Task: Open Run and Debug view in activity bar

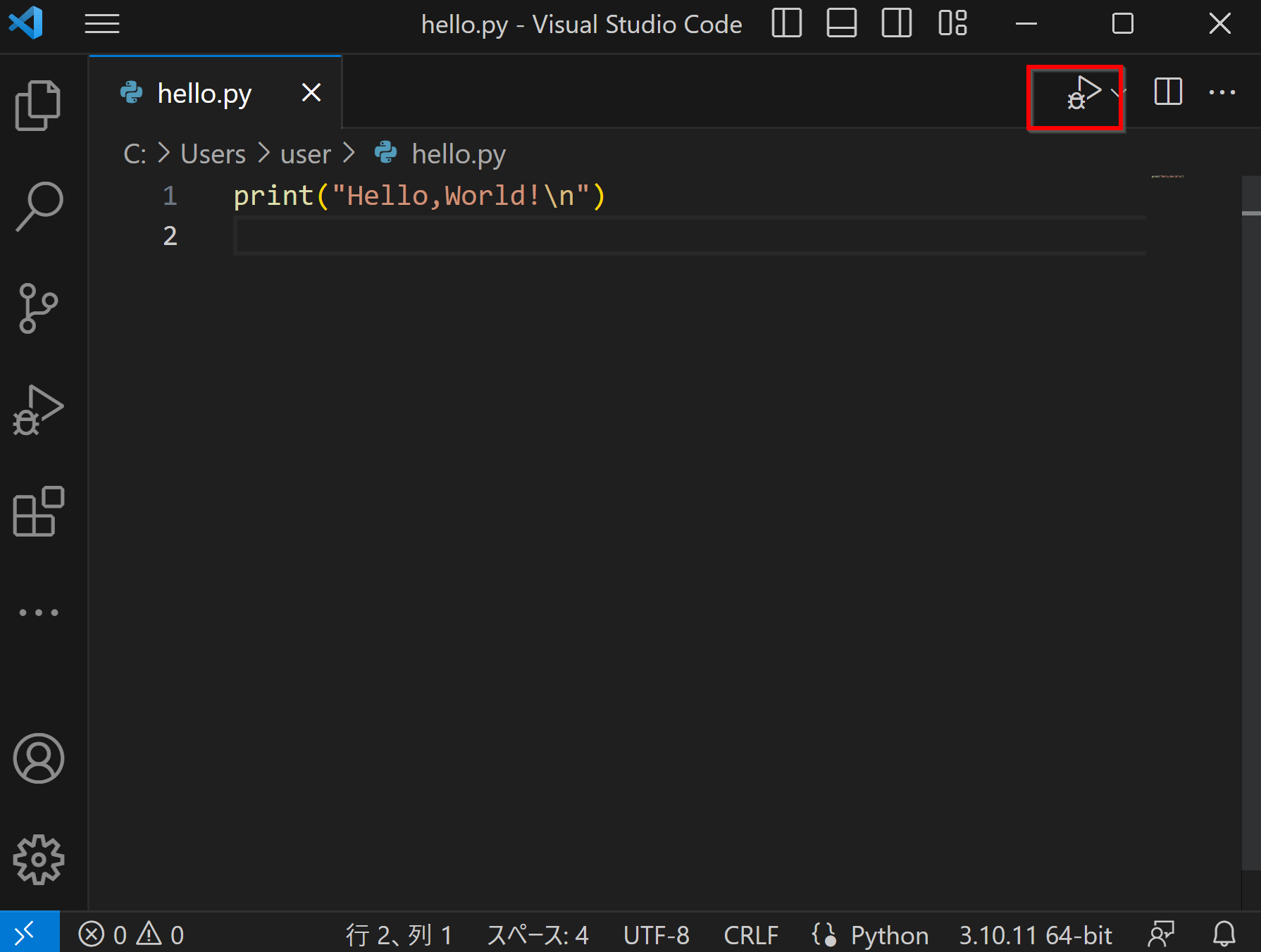Action: [39, 410]
